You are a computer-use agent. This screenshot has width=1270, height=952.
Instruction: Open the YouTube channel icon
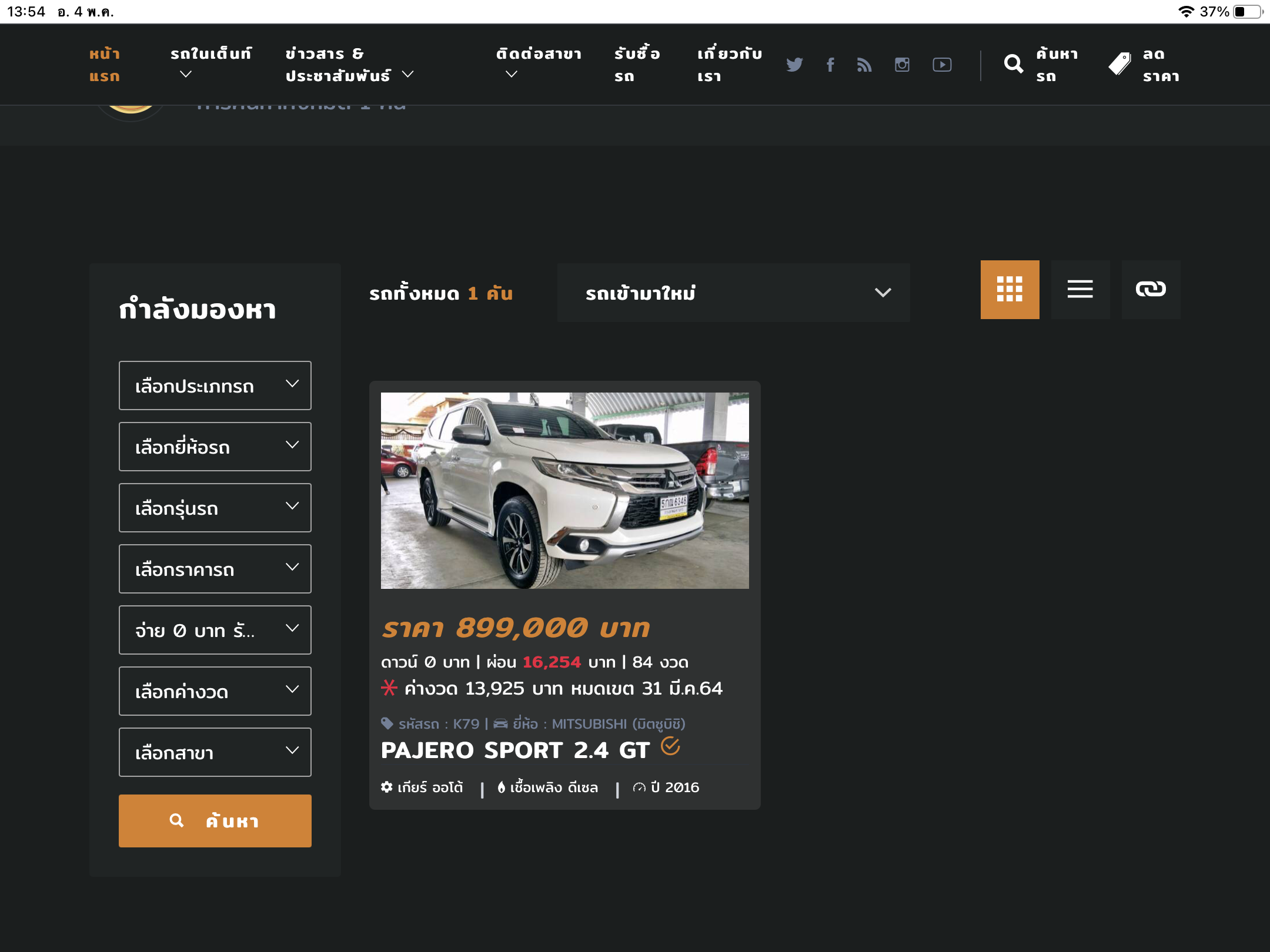tap(942, 65)
